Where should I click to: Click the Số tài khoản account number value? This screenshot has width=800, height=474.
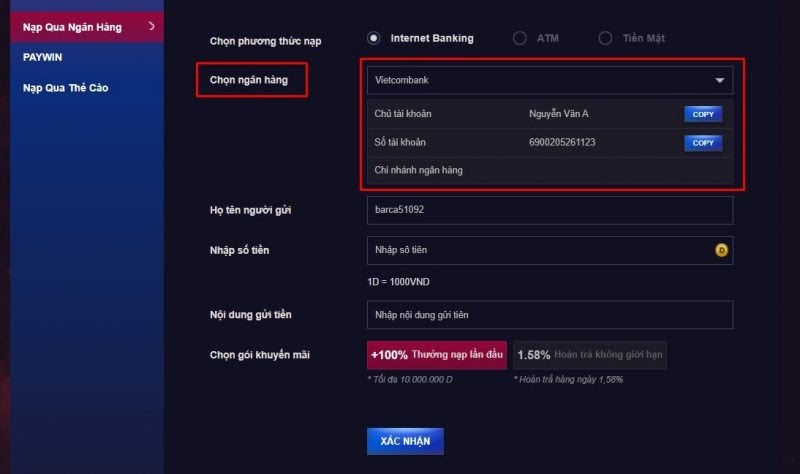(562, 143)
